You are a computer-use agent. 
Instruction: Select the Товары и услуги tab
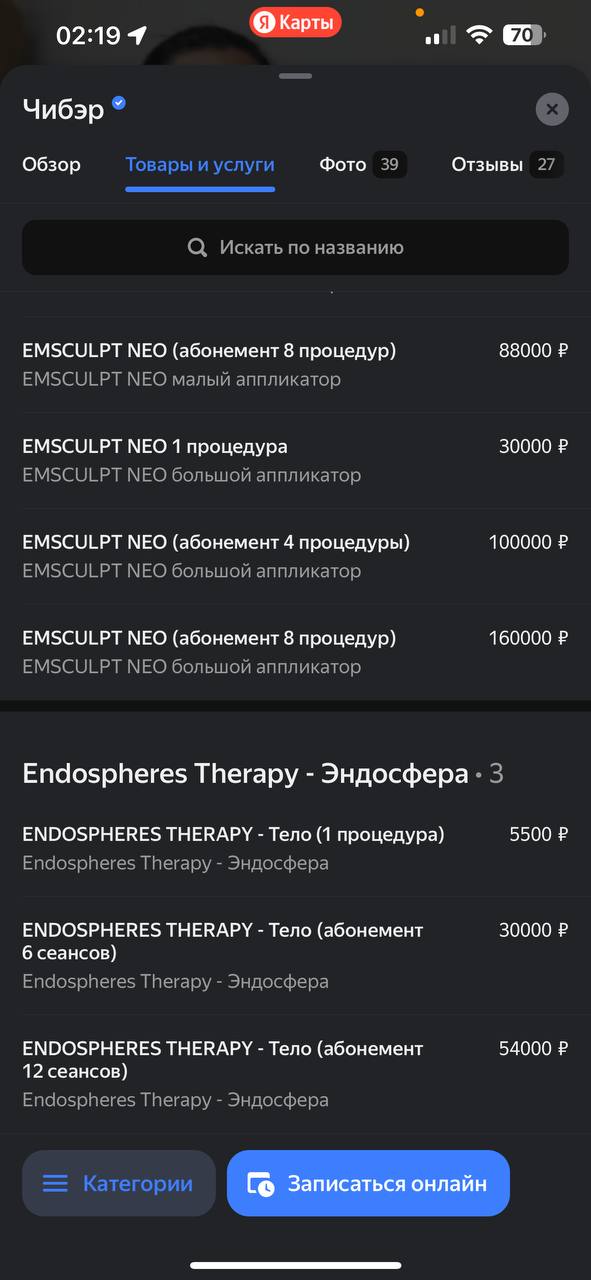coord(200,165)
